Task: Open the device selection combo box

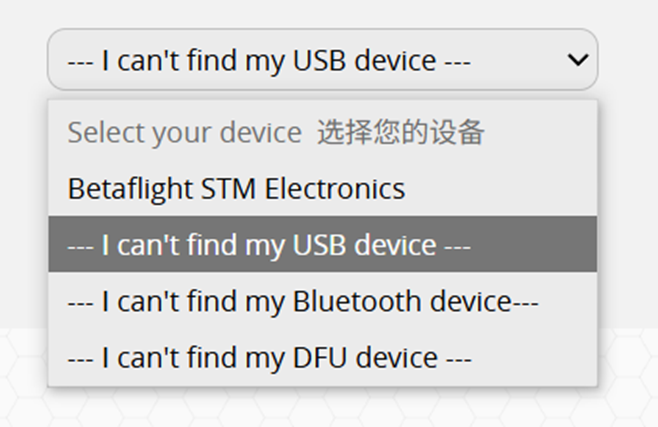Action: pyautogui.click(x=322, y=60)
